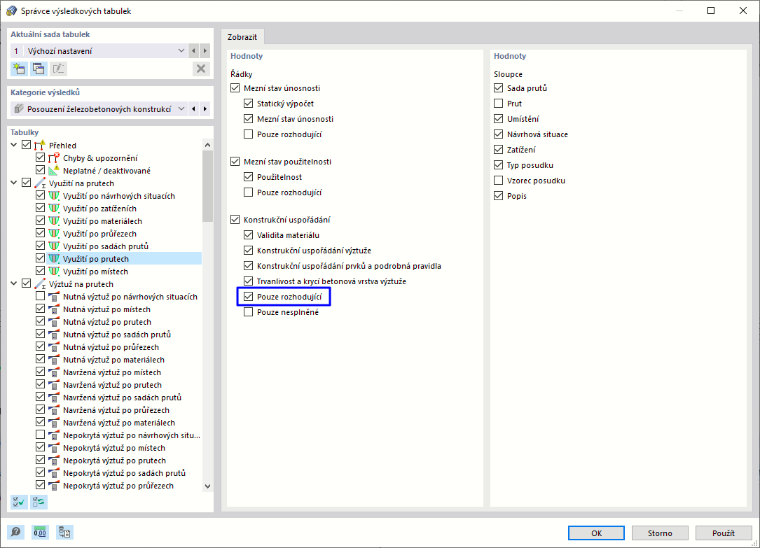Click the units and decimals 0.00 icon

click(x=40, y=532)
